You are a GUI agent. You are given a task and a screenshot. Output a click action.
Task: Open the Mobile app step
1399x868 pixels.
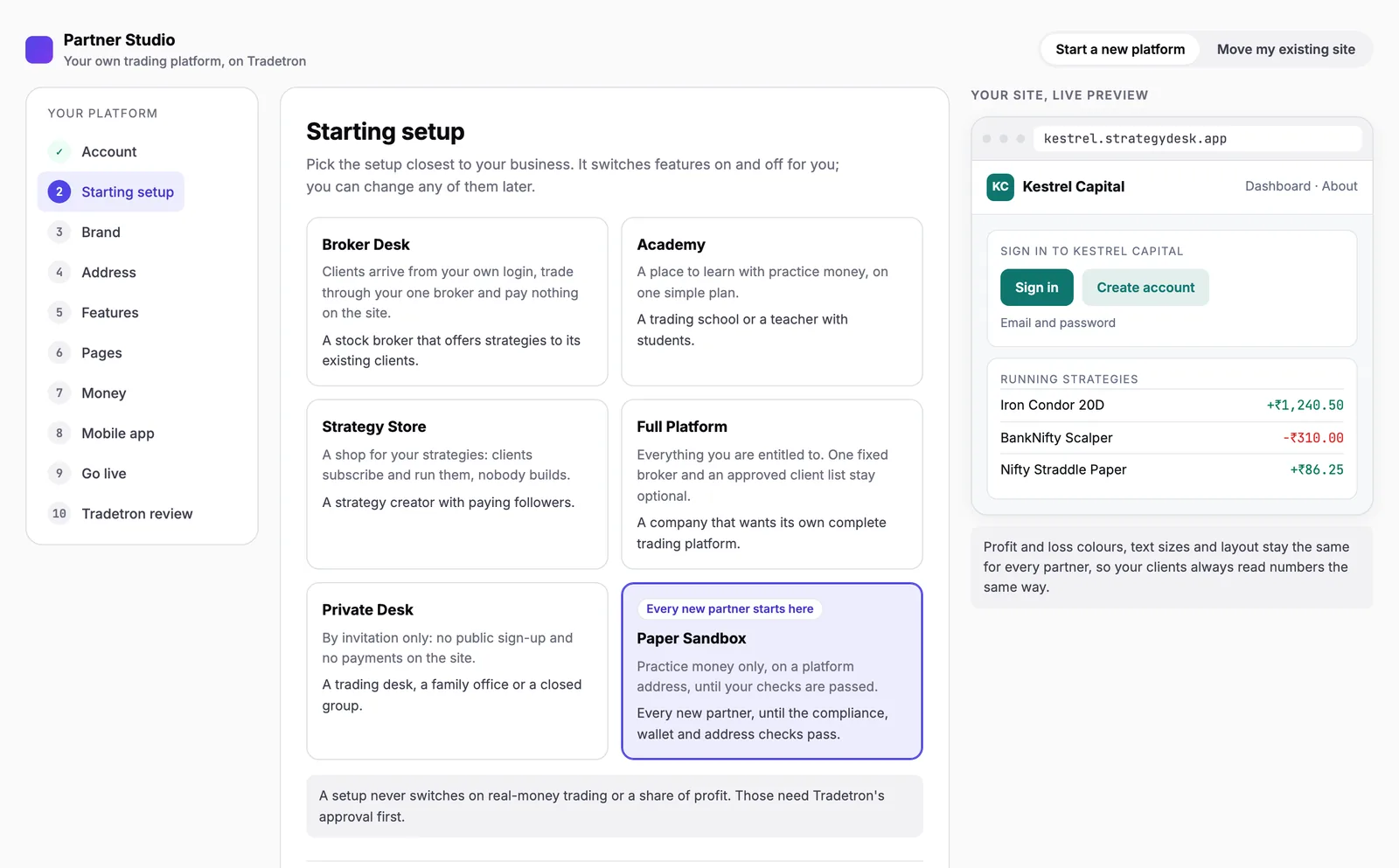point(102,434)
